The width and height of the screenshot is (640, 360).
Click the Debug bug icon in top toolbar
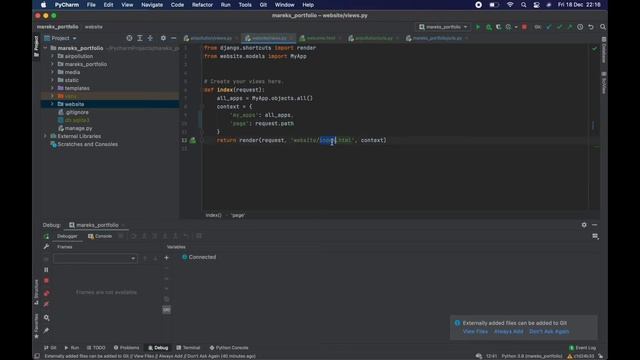pos(488,27)
